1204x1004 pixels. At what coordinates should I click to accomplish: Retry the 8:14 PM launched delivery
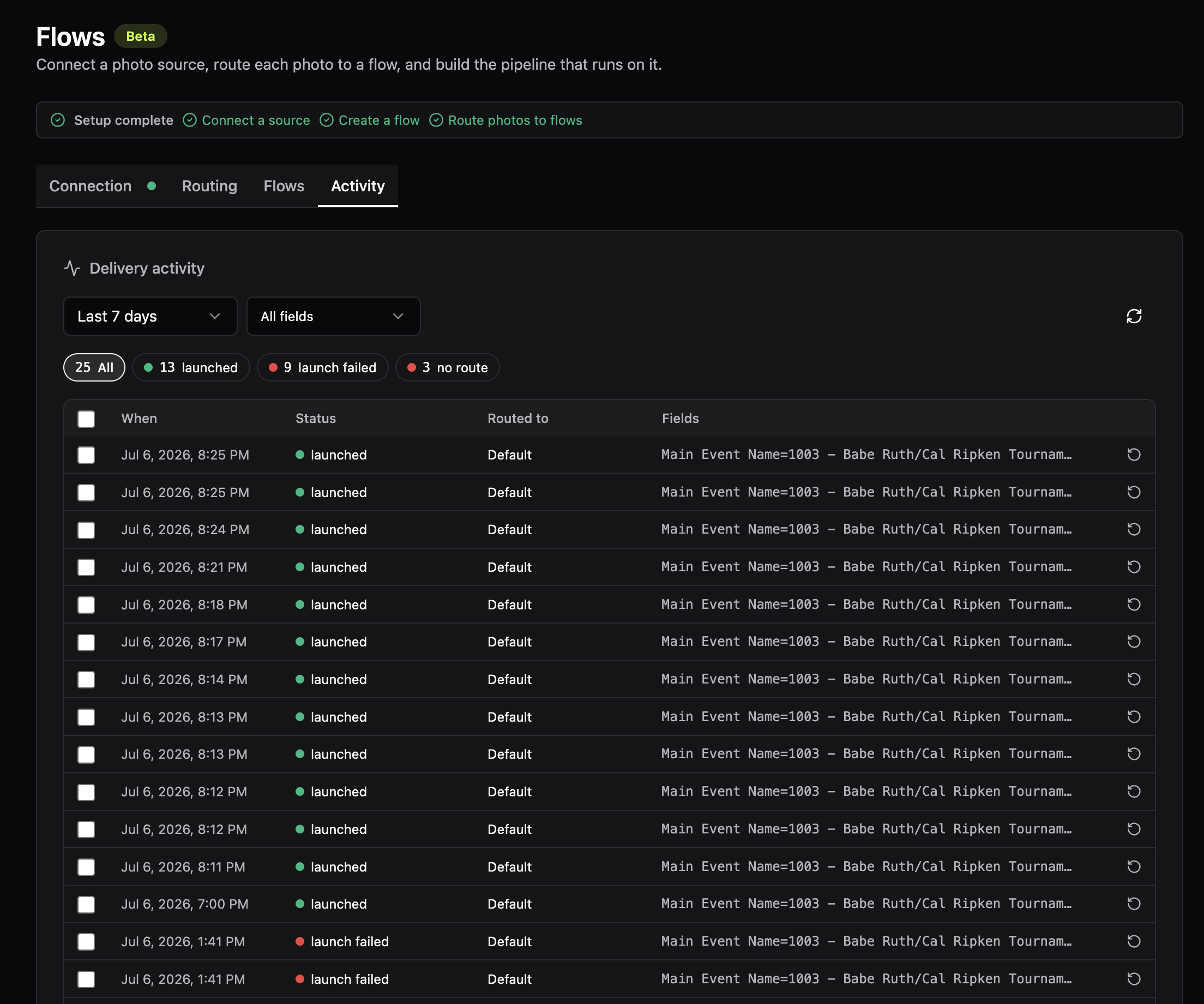tap(1134, 679)
